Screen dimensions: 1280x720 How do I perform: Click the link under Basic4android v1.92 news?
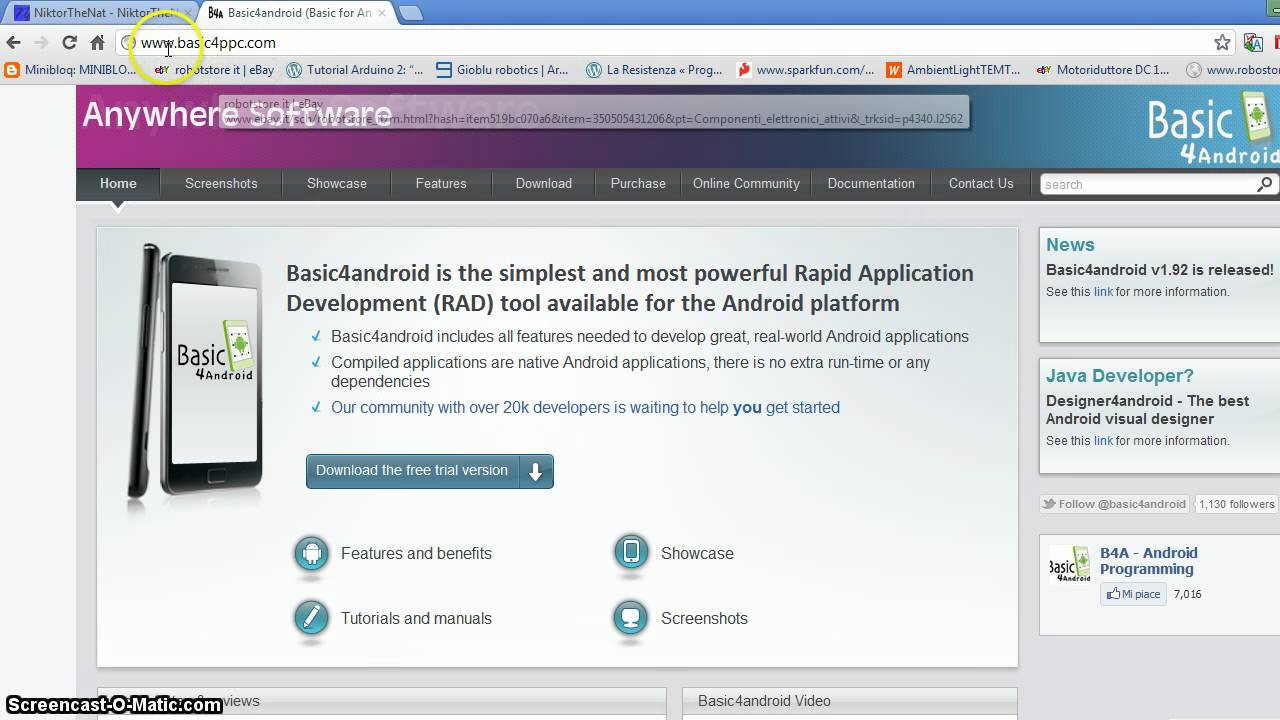(1103, 292)
